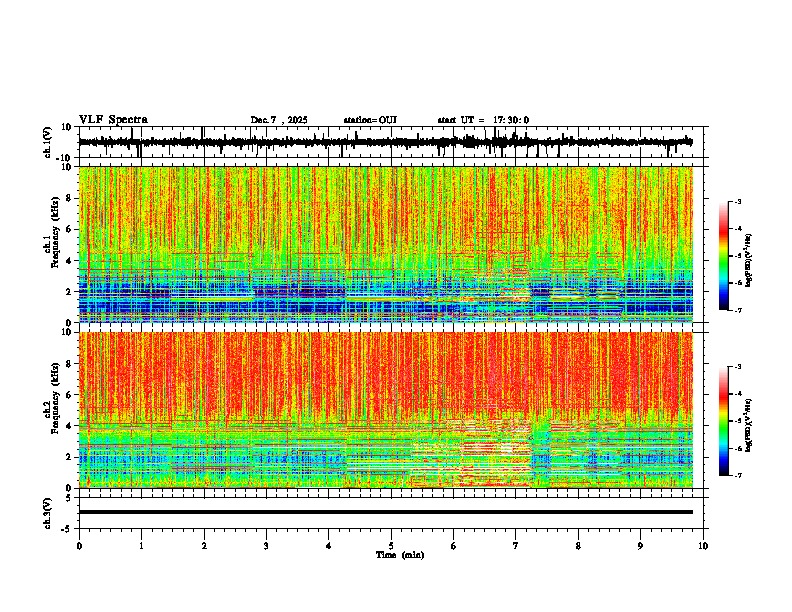Click the "-7" tick on ch.2 colorbar
This screenshot has width=792, height=612.
point(737,475)
